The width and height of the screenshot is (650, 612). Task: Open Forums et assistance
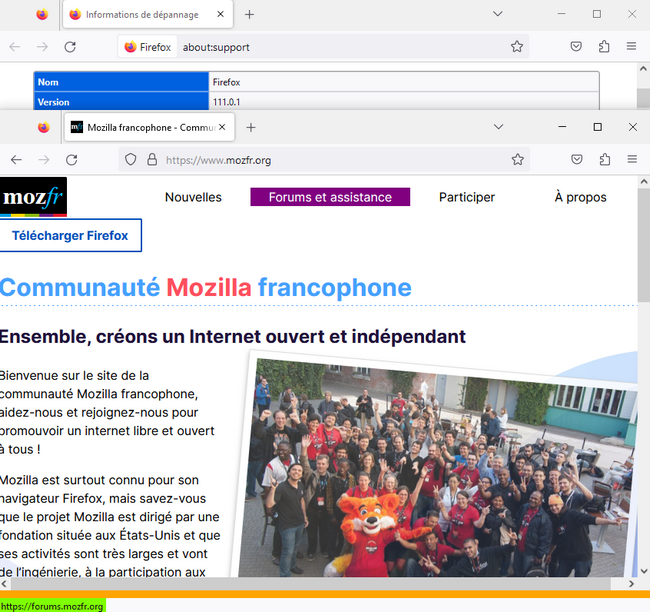pyautogui.click(x=330, y=197)
